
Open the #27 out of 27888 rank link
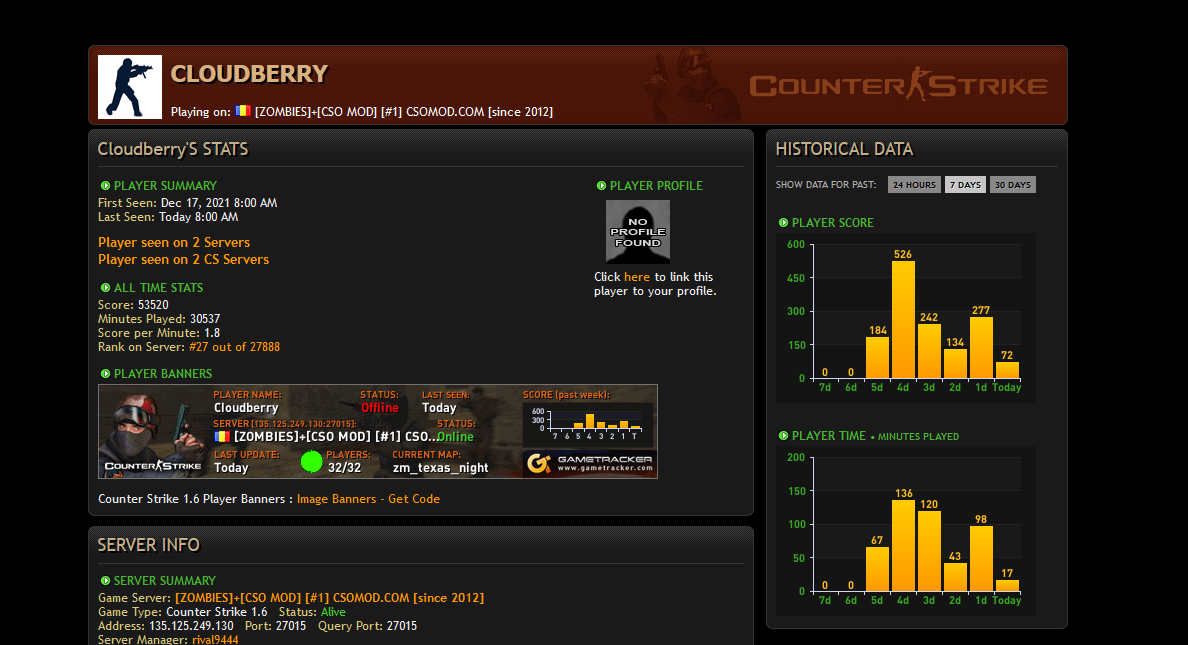tap(234, 348)
